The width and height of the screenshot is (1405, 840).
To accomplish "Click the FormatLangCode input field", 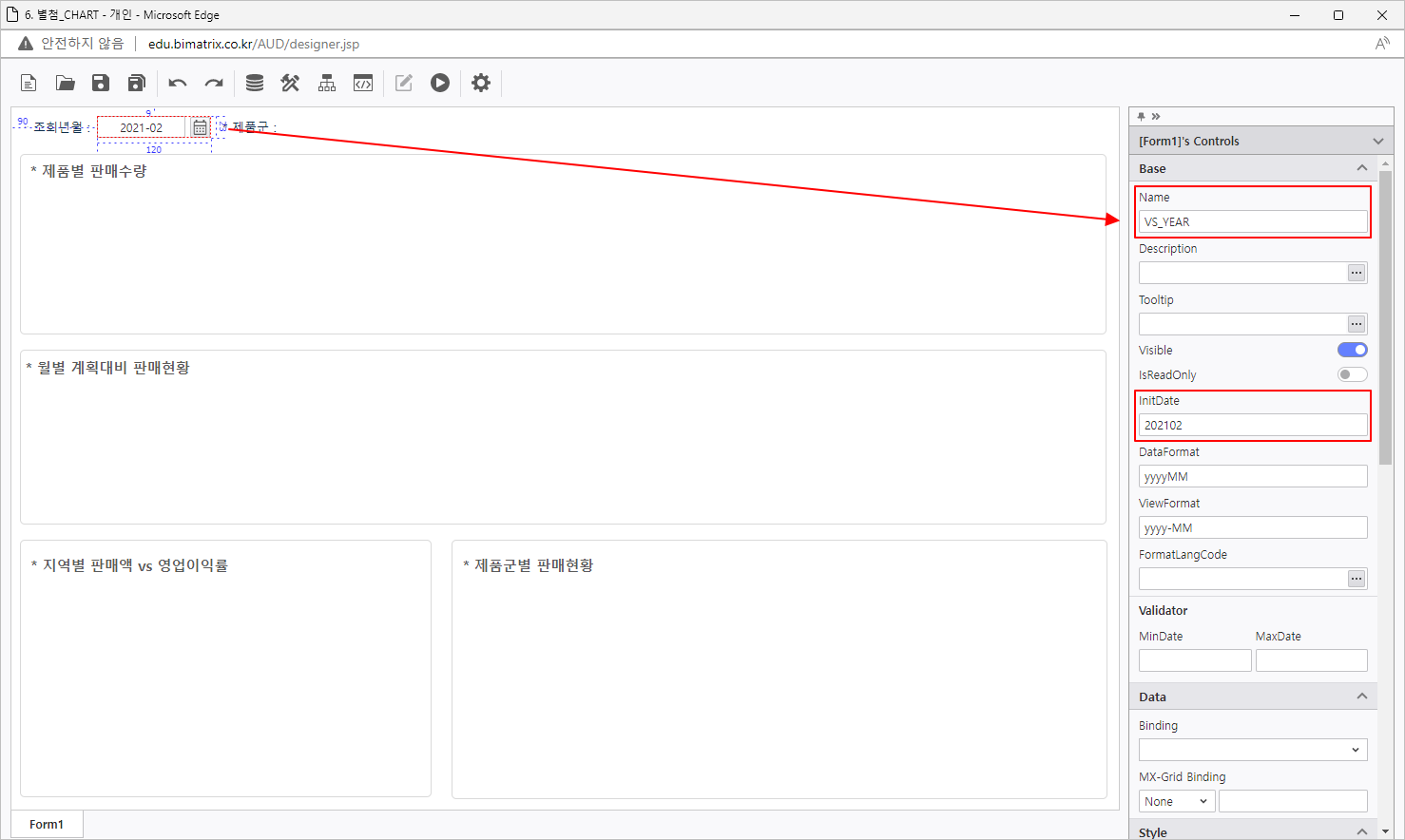I will [x=1242, y=579].
